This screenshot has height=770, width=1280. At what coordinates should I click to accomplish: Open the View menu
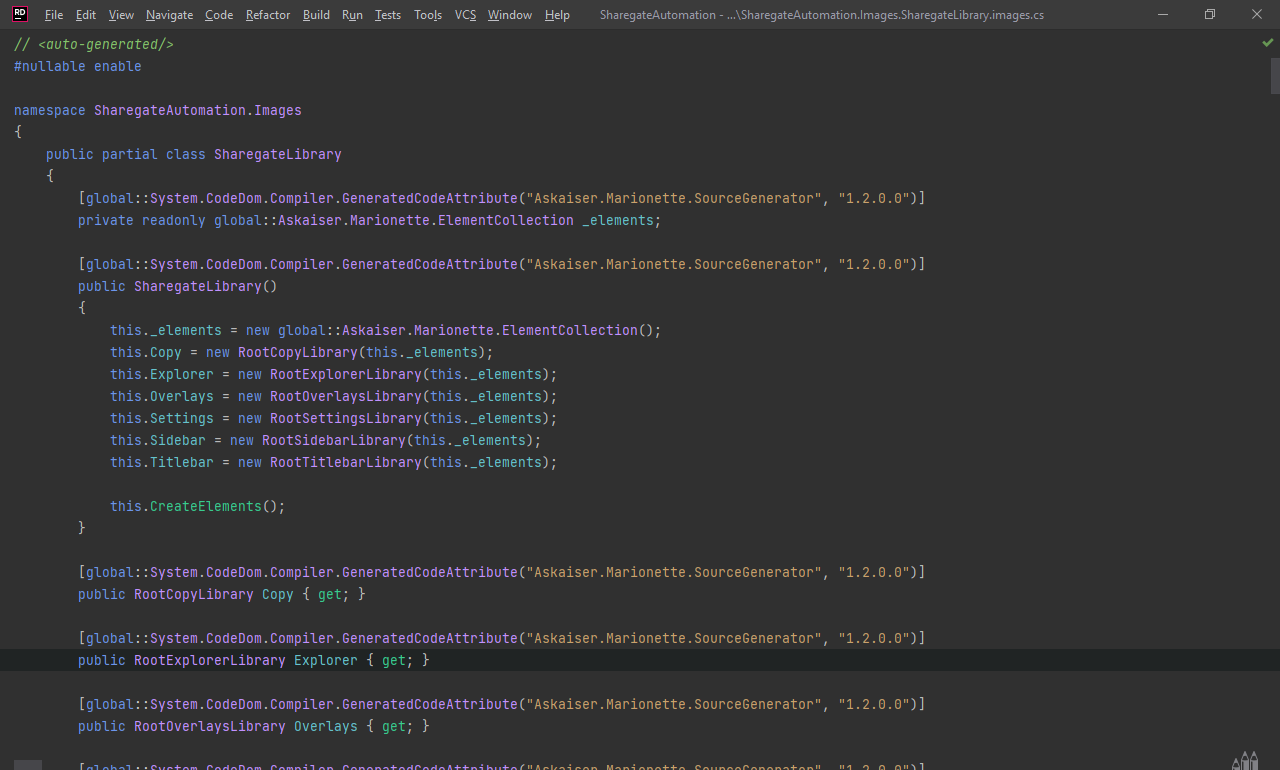pos(121,15)
